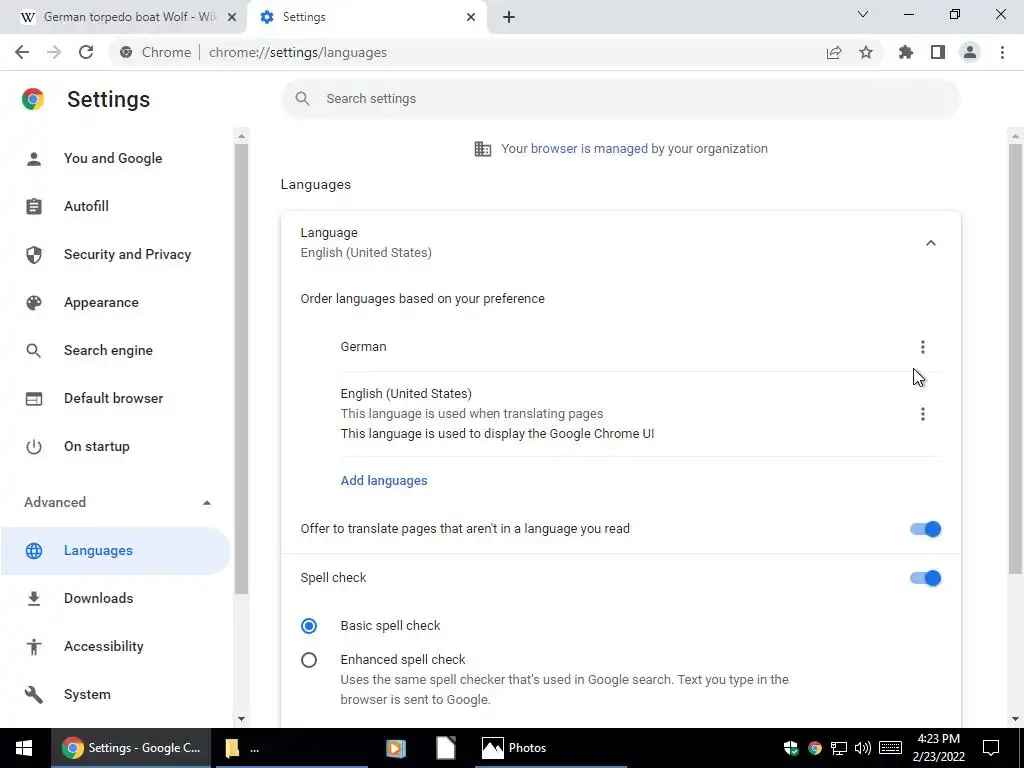
Task: Toggle the Spell check switch
Action: (x=925, y=578)
